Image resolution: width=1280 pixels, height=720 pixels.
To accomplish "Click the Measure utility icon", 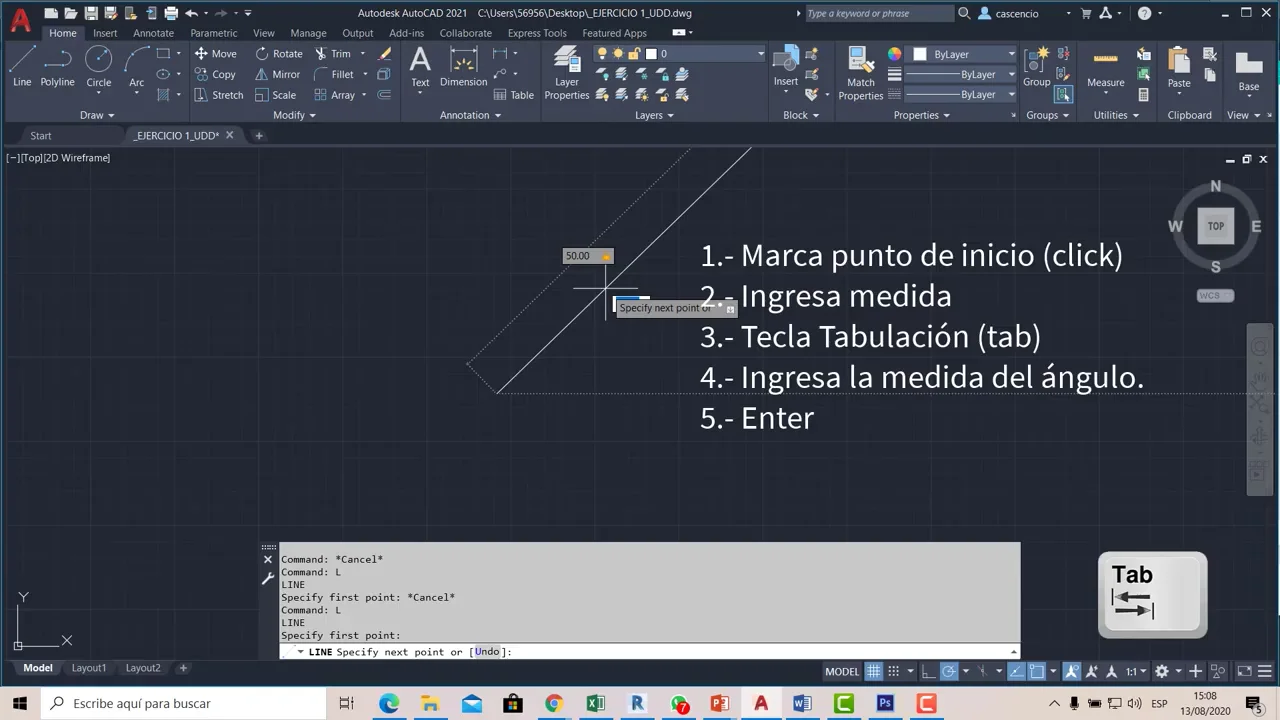I will coord(1105,67).
